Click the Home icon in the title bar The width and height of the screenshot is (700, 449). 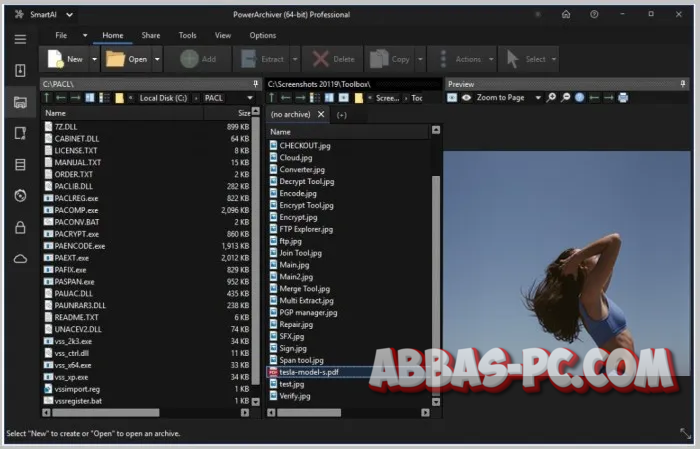[x=566, y=15]
